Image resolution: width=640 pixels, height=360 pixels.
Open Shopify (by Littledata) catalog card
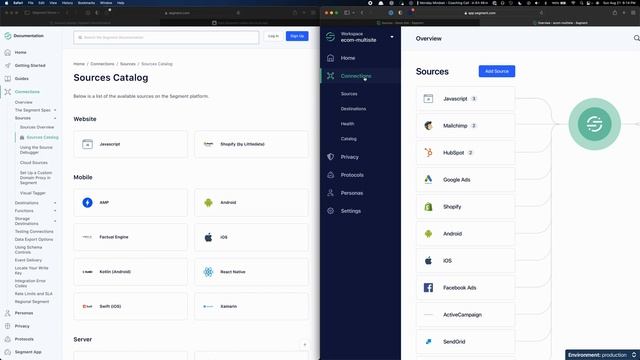point(251,144)
